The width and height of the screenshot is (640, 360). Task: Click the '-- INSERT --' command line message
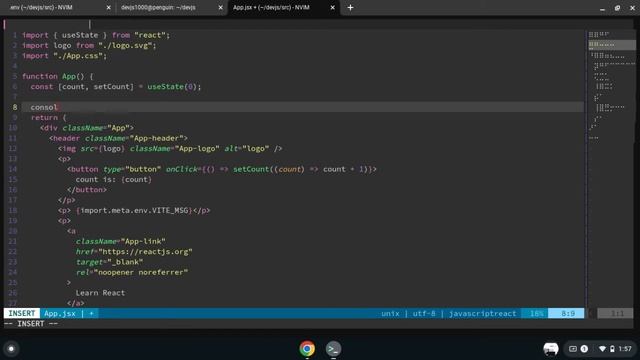(31, 324)
